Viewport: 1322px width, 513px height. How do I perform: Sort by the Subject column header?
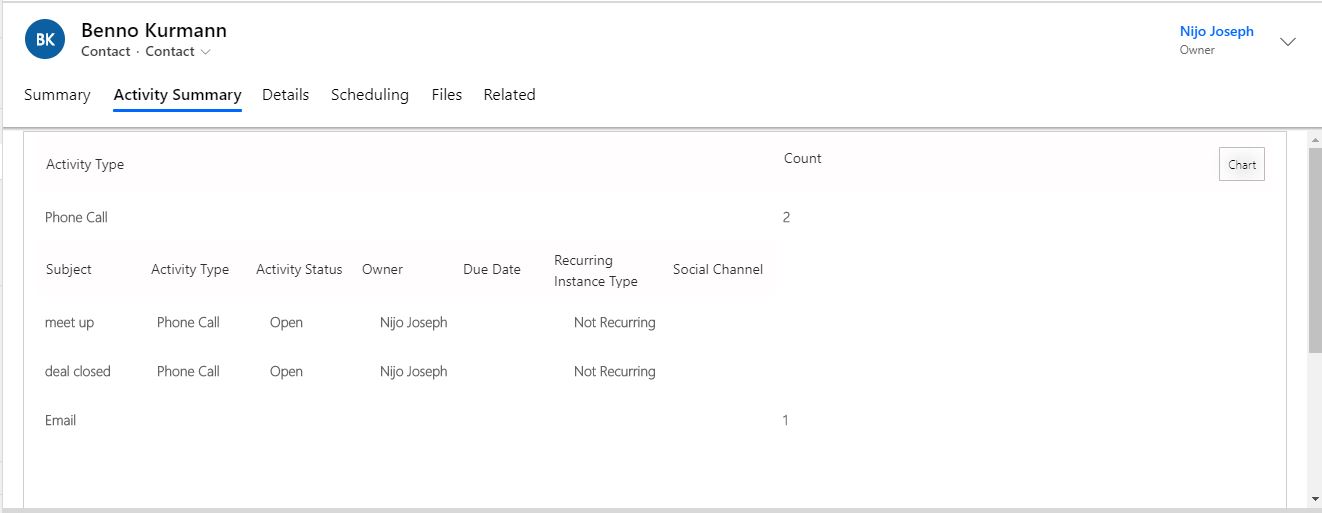tap(68, 269)
